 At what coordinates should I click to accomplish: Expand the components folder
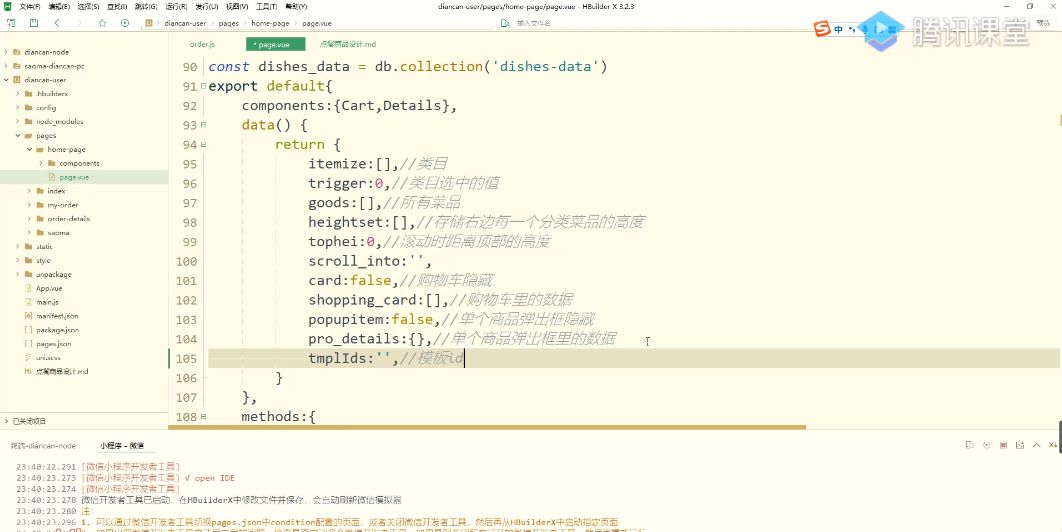point(41,163)
